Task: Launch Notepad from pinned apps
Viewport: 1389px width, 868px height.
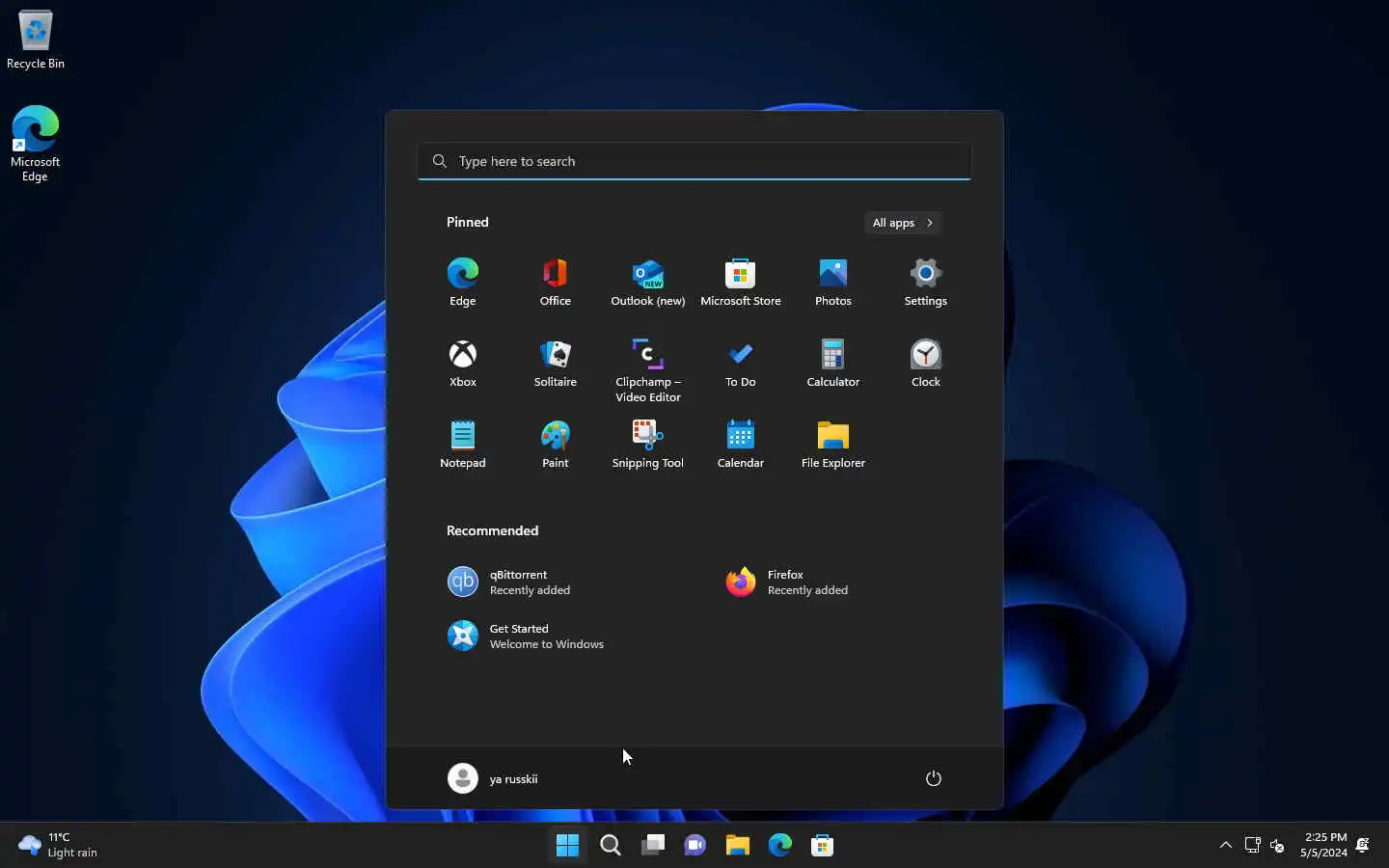Action: tap(463, 445)
